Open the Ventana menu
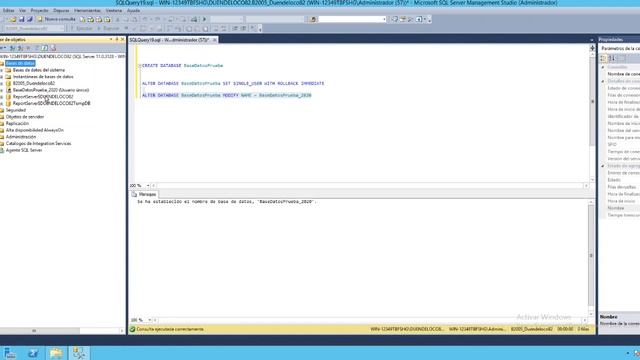Screen dimensions: 640x360 coord(114,11)
